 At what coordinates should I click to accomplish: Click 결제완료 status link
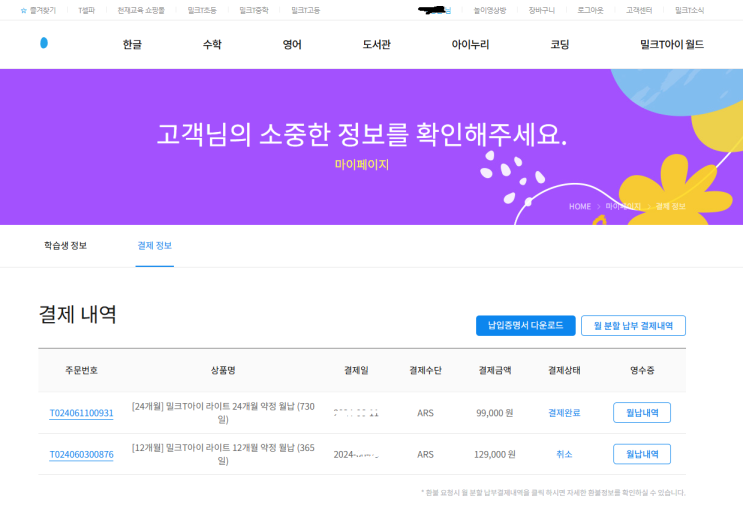pos(564,413)
